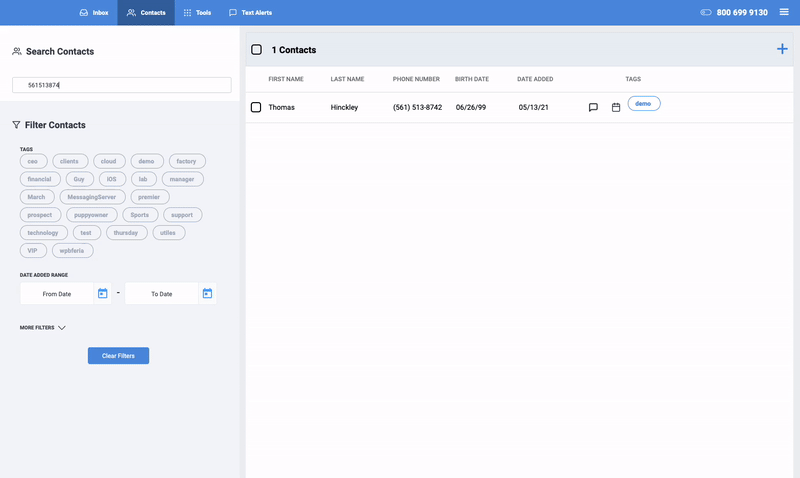Expand More Filters
Image resolution: width=800 pixels, height=478 pixels.
tap(43, 328)
